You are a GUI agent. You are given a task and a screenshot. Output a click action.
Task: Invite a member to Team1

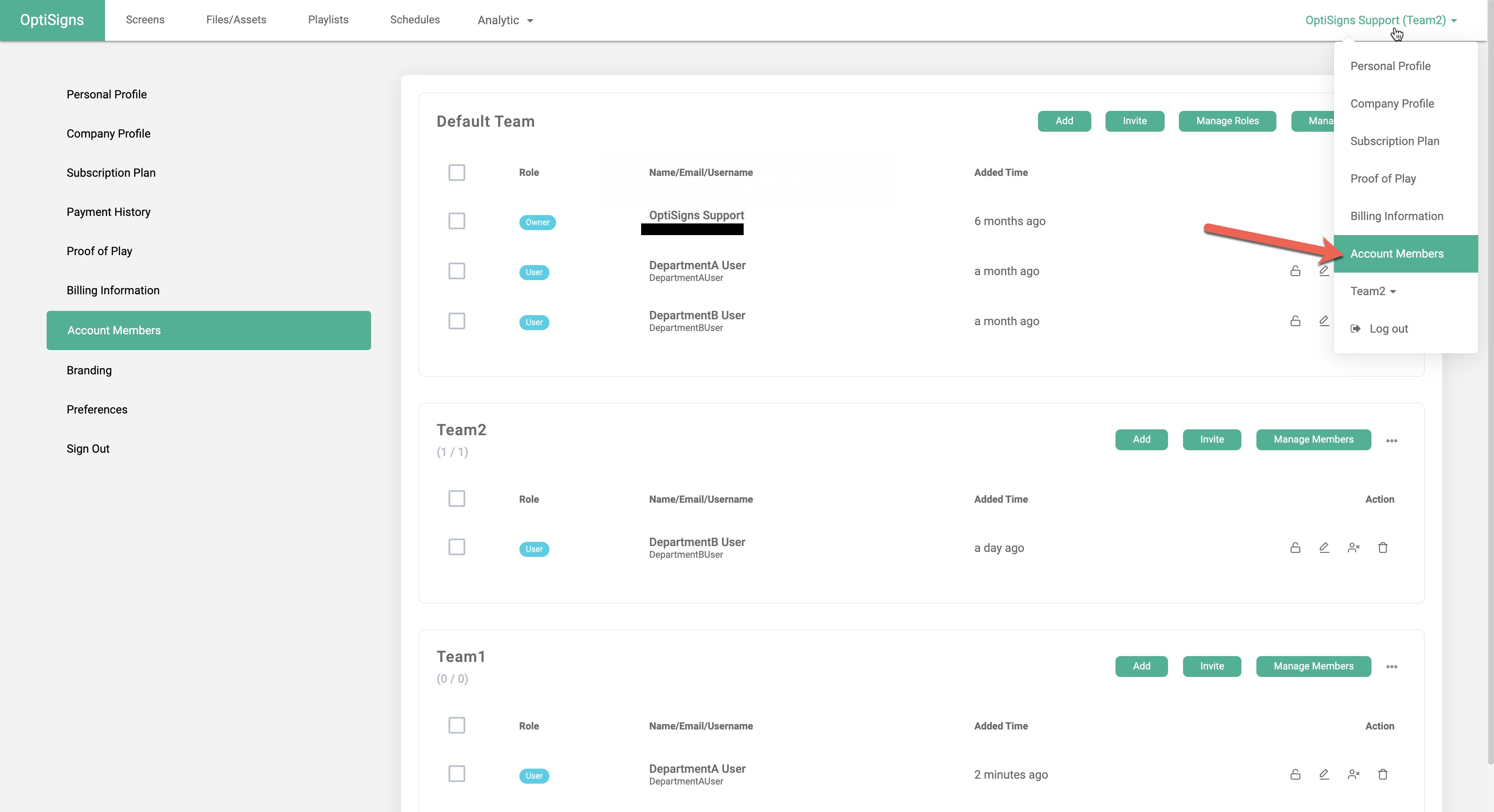tap(1211, 666)
